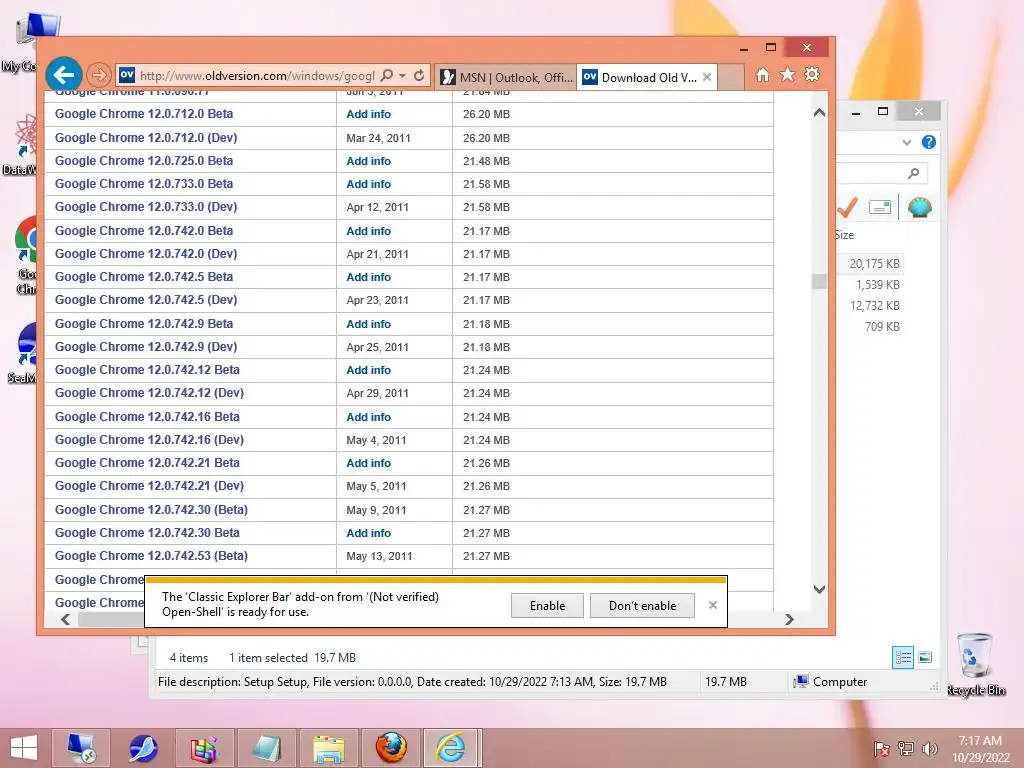
Task: Click the refresh icon in address bar
Action: (419, 75)
